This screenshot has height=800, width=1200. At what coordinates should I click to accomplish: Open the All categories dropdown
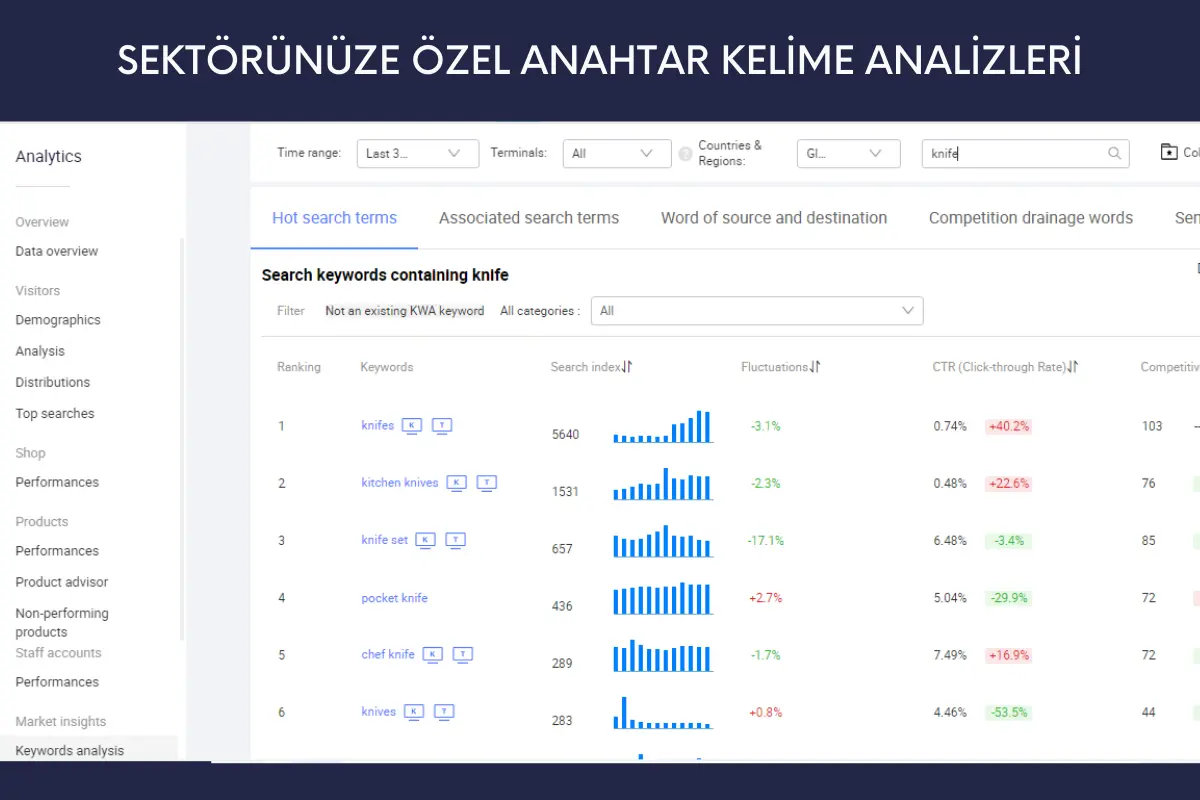point(757,311)
